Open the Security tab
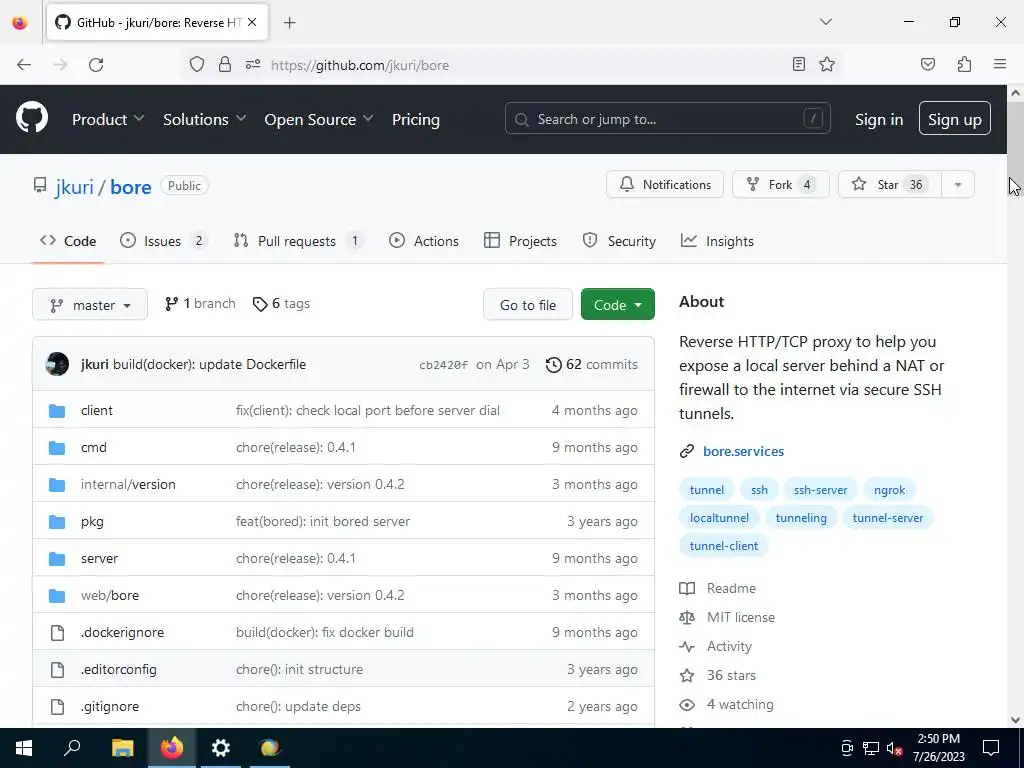The width and height of the screenshot is (1024, 768). [x=619, y=241]
